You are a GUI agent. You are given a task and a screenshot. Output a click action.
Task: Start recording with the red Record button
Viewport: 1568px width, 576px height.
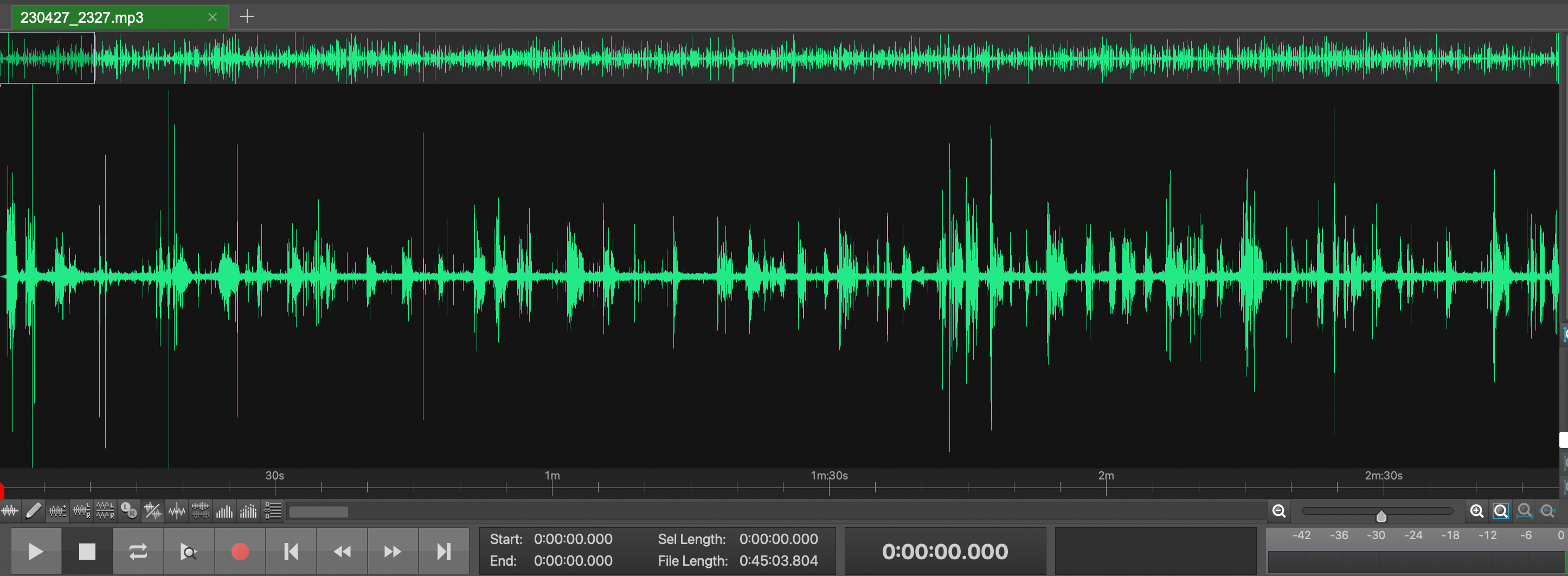[x=240, y=552]
